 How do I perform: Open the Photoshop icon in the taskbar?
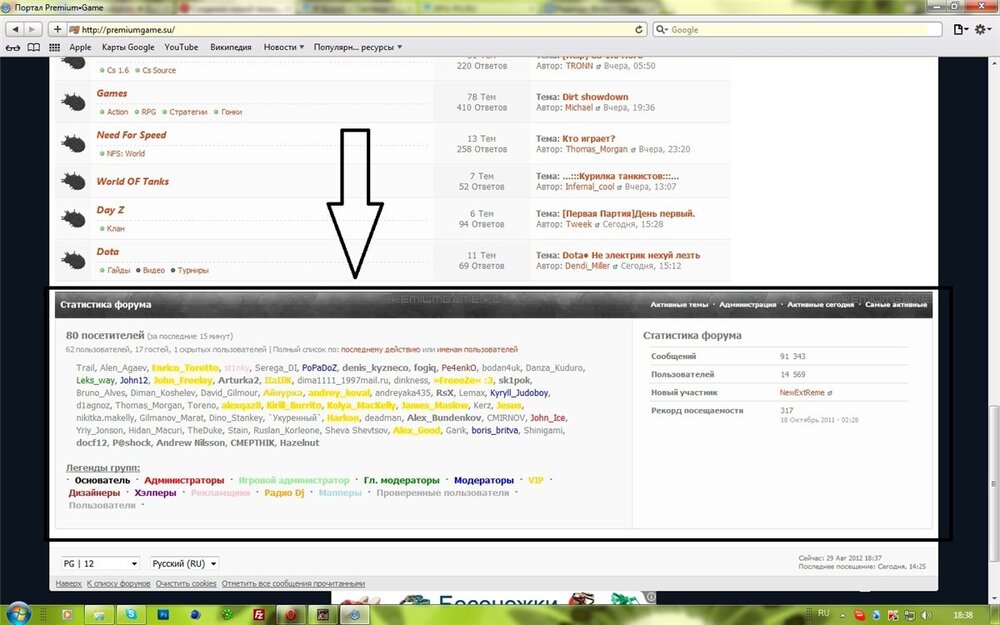pos(164,614)
